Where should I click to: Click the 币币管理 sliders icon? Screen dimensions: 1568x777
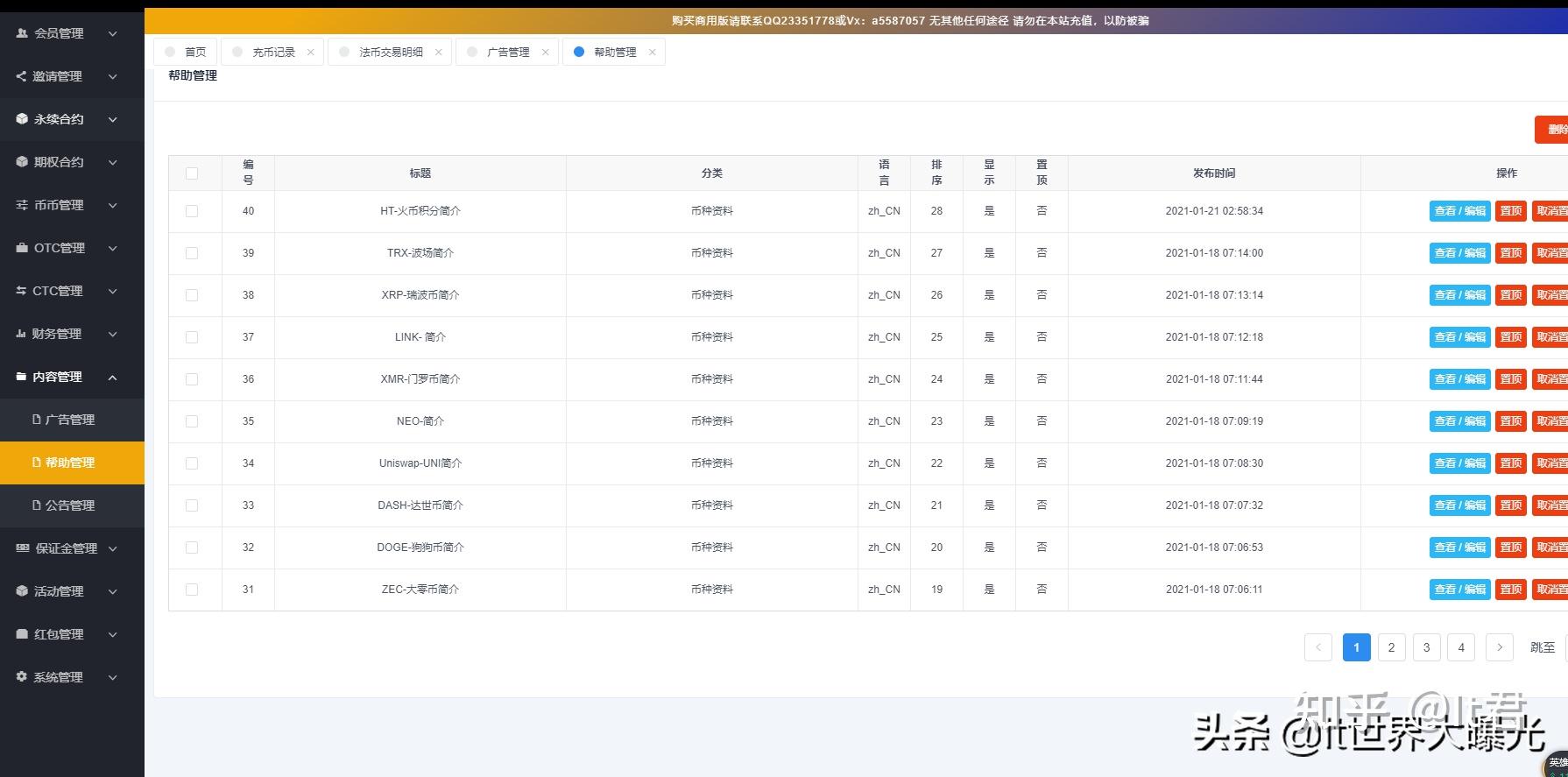coord(22,205)
